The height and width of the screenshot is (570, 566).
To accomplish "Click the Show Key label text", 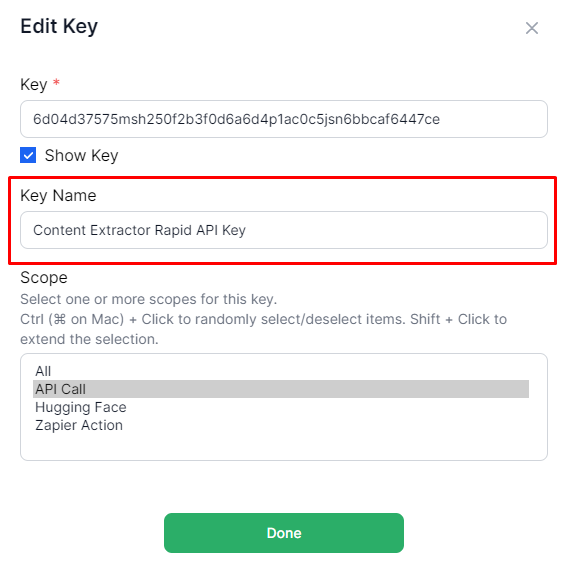I will coord(81,156).
